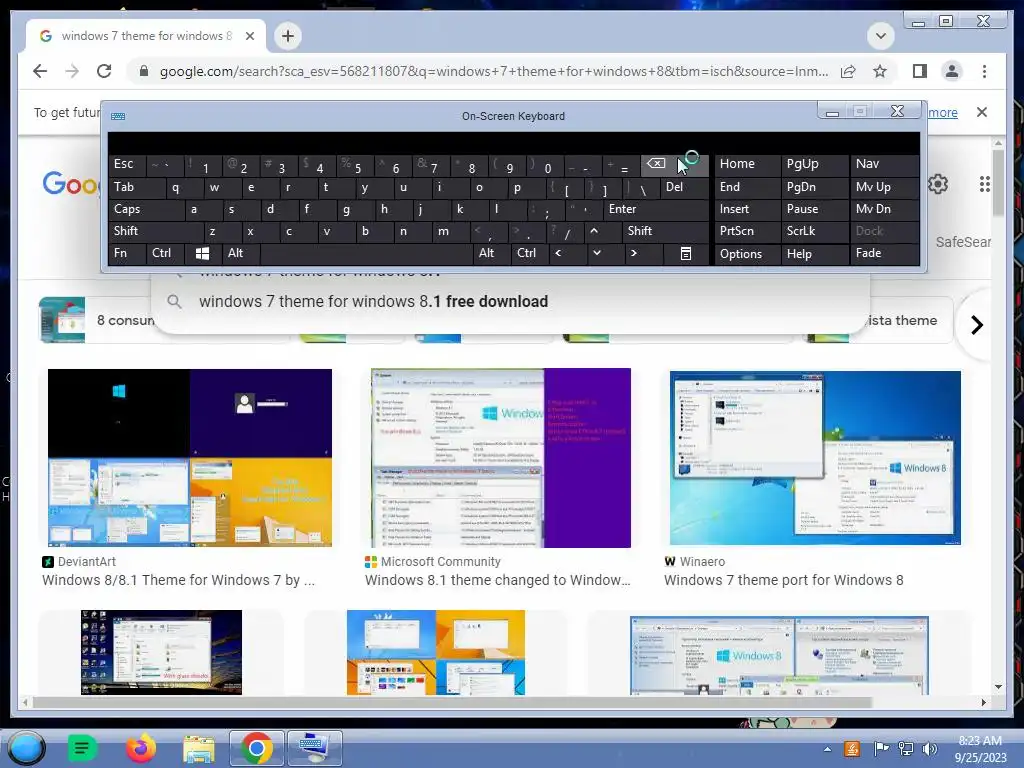
Task: Open Google settings gear icon
Action: click(938, 184)
